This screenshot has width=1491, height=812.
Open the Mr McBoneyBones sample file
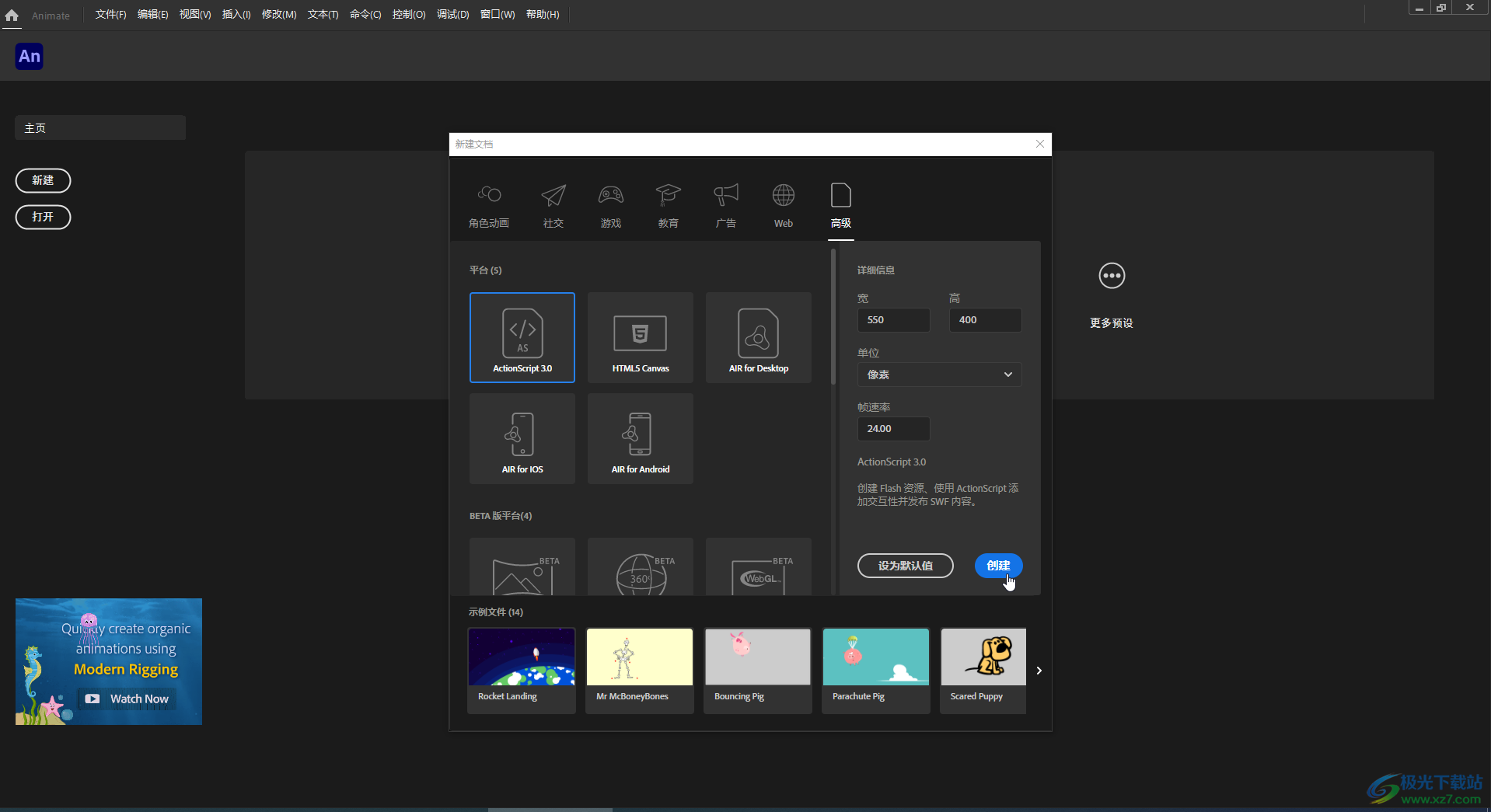640,671
